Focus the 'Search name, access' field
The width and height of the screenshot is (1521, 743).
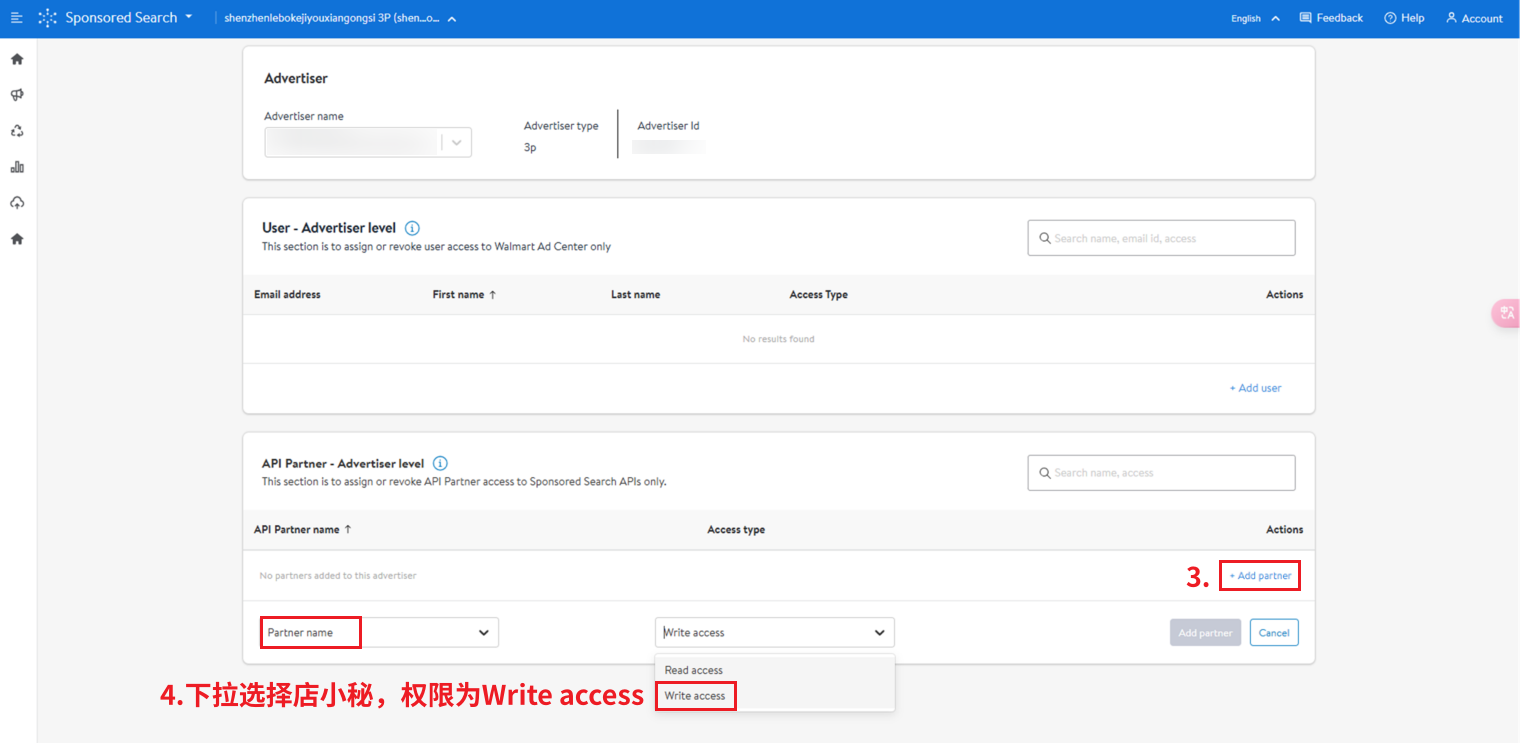1161,473
